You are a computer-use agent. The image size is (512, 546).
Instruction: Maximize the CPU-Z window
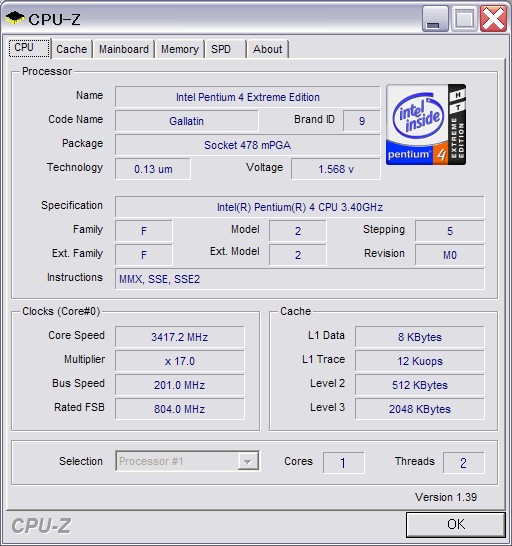[x=464, y=19]
